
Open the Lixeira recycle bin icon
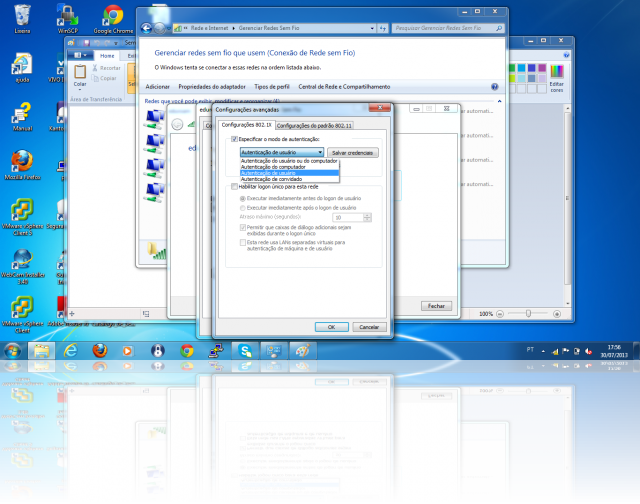click(22, 18)
